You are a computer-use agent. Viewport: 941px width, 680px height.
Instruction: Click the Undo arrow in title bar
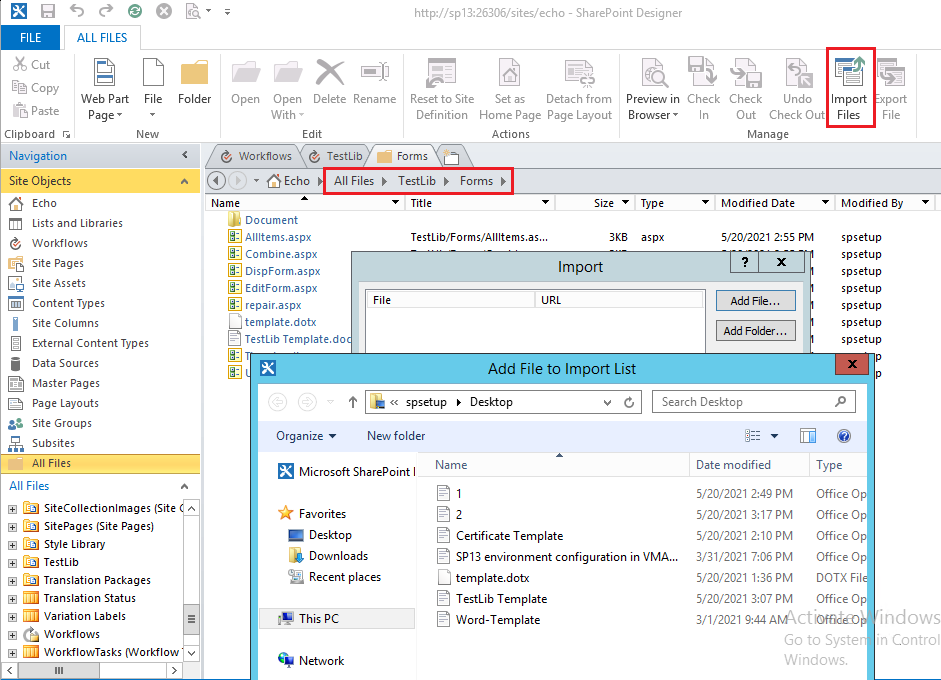(77, 11)
